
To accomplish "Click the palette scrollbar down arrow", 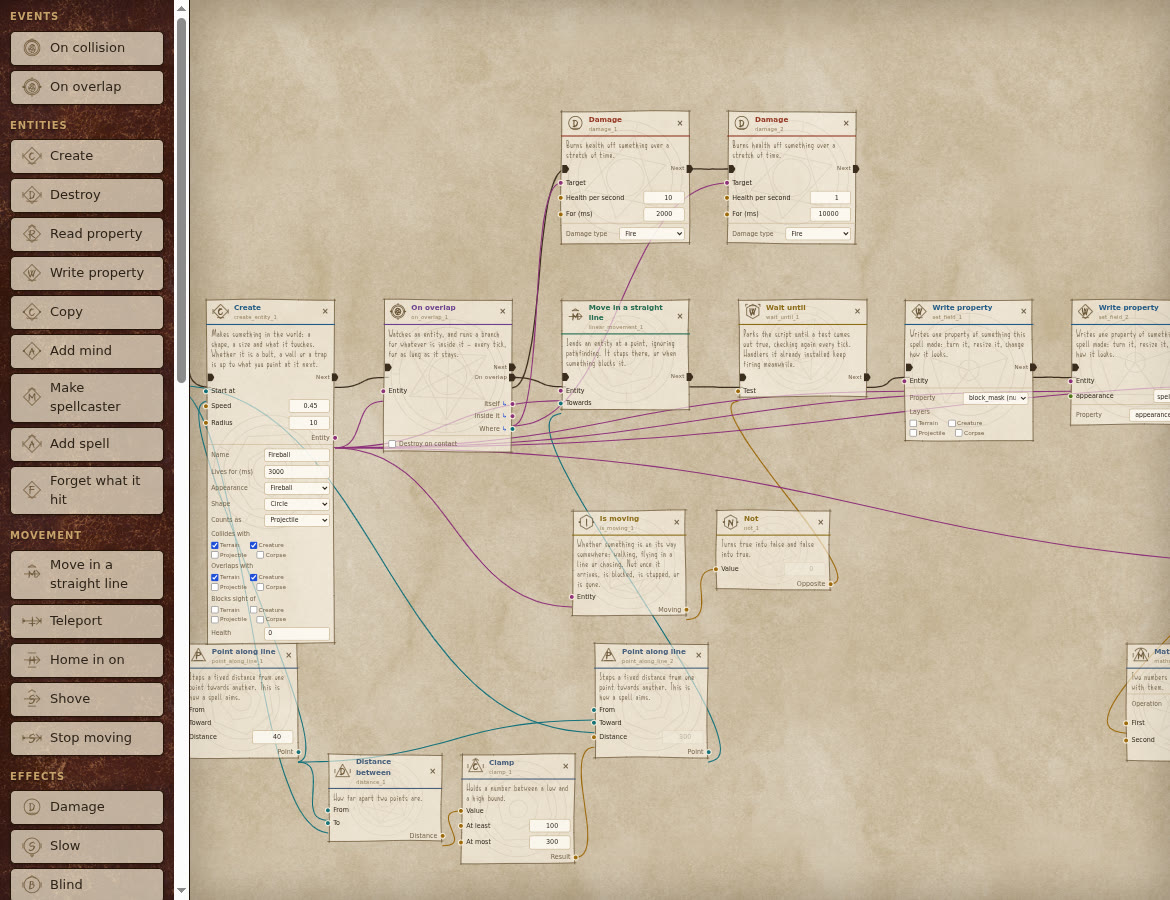I will 181,890.
